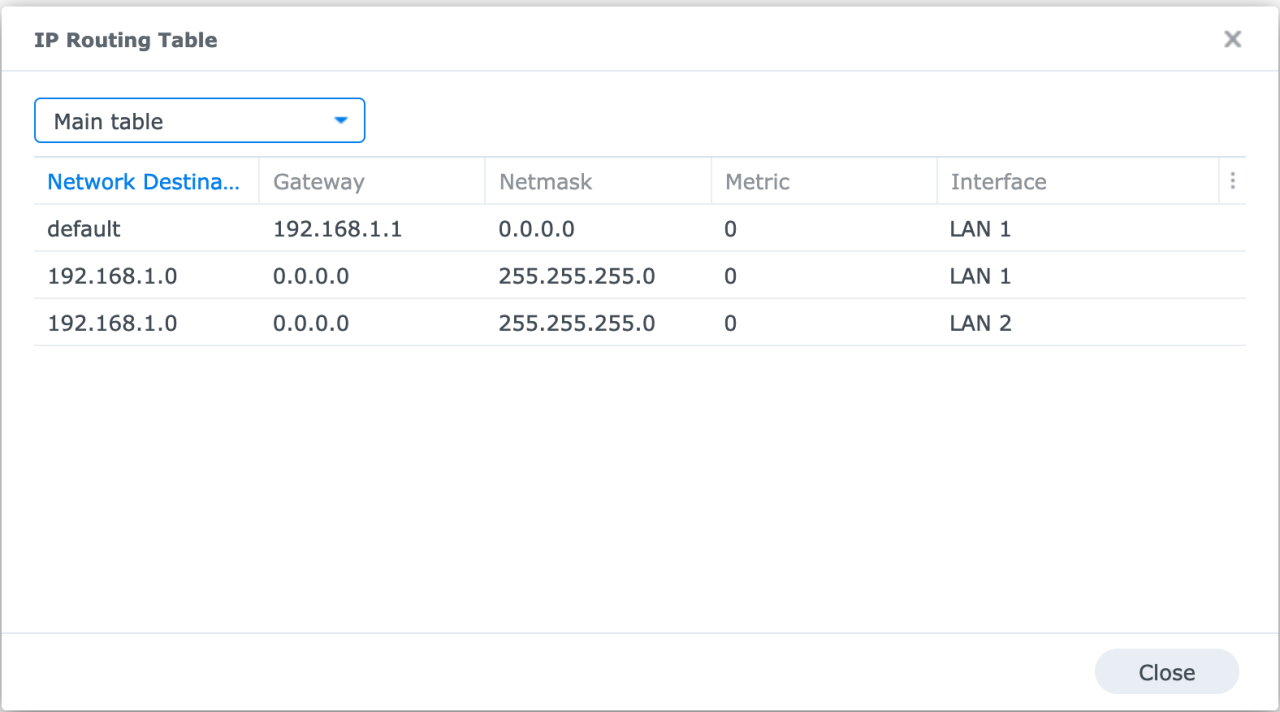Click the metric value of the default route
1280x712 pixels.
coord(730,229)
